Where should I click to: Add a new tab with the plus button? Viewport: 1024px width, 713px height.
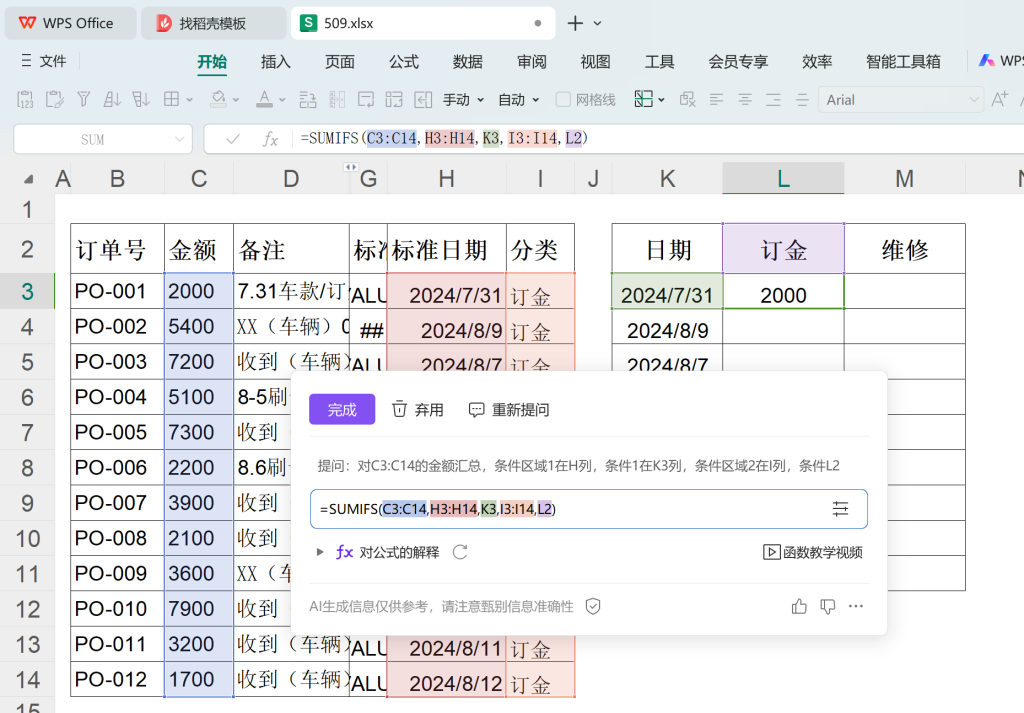[575, 24]
